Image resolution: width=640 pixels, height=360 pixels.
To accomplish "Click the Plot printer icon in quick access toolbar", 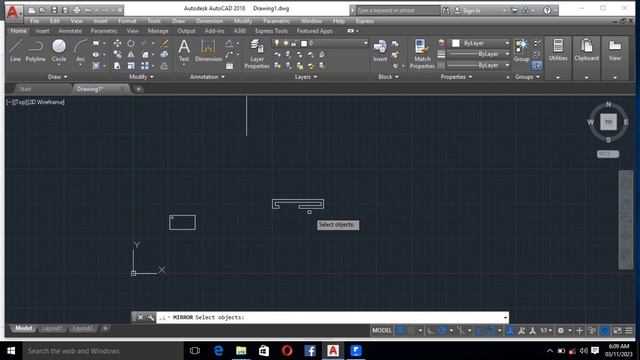I will (77, 10).
